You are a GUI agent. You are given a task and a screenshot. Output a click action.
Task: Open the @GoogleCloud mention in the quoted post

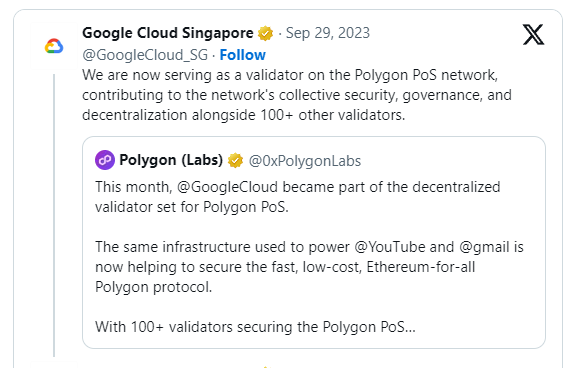point(227,187)
